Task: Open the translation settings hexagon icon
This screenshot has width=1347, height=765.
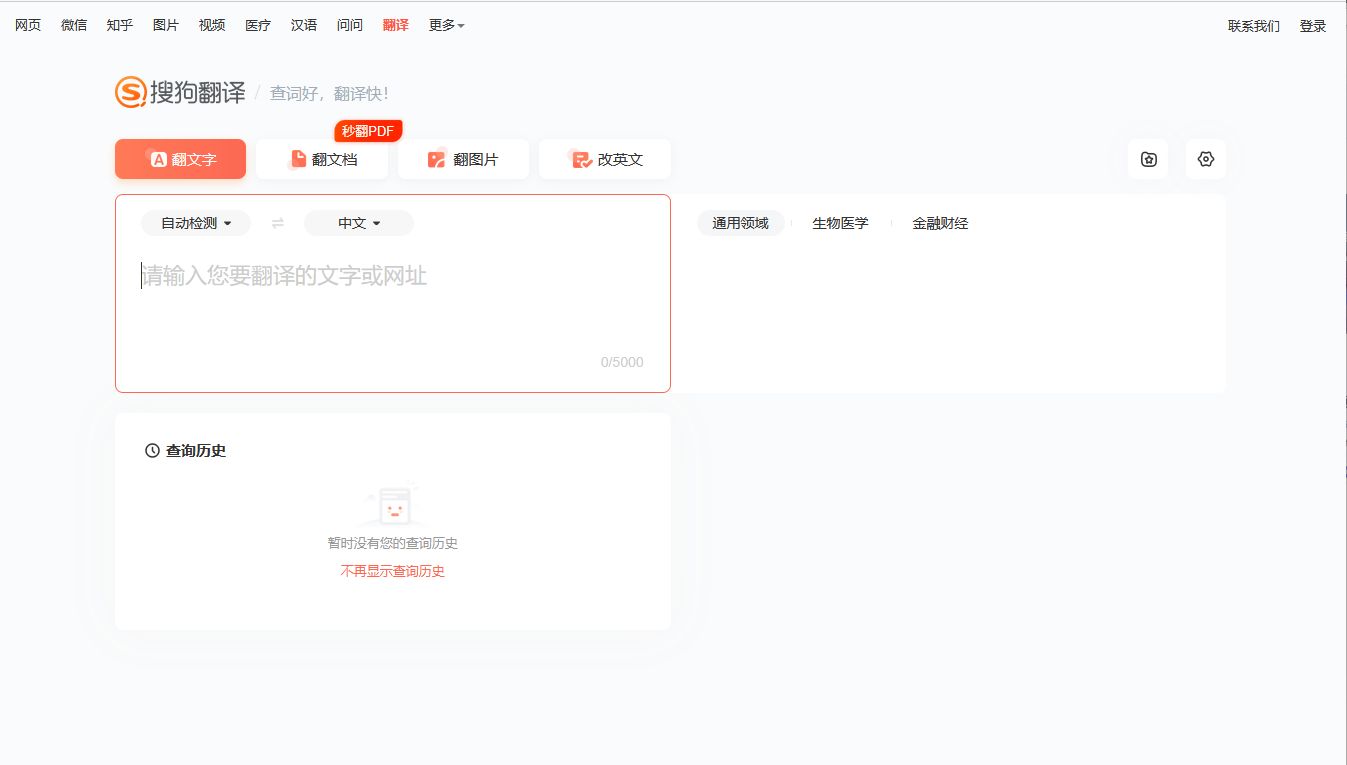Action: pos(1206,159)
